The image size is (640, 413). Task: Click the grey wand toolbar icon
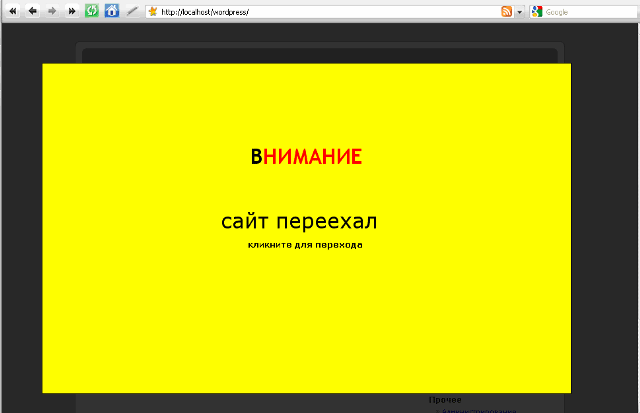pyautogui.click(x=132, y=11)
